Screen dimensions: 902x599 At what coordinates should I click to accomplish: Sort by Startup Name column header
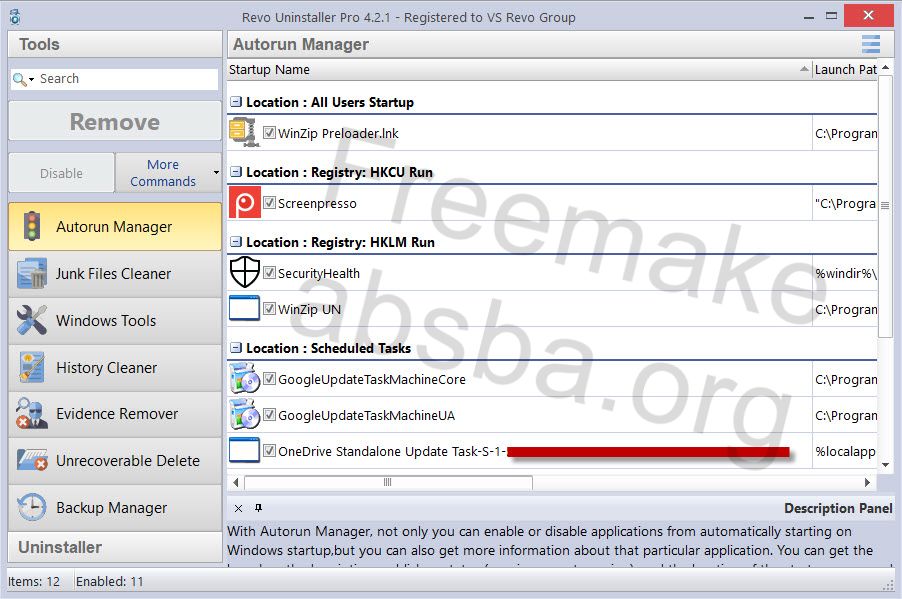[x=519, y=70]
